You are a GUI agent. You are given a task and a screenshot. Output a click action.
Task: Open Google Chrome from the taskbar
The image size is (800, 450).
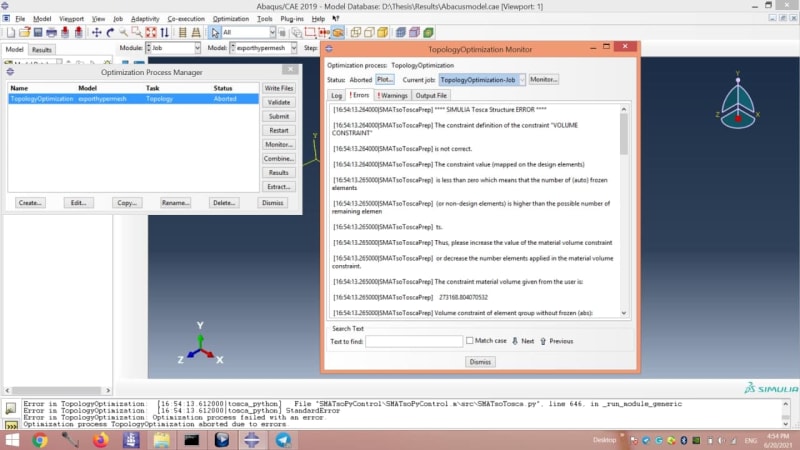[x=40, y=440]
